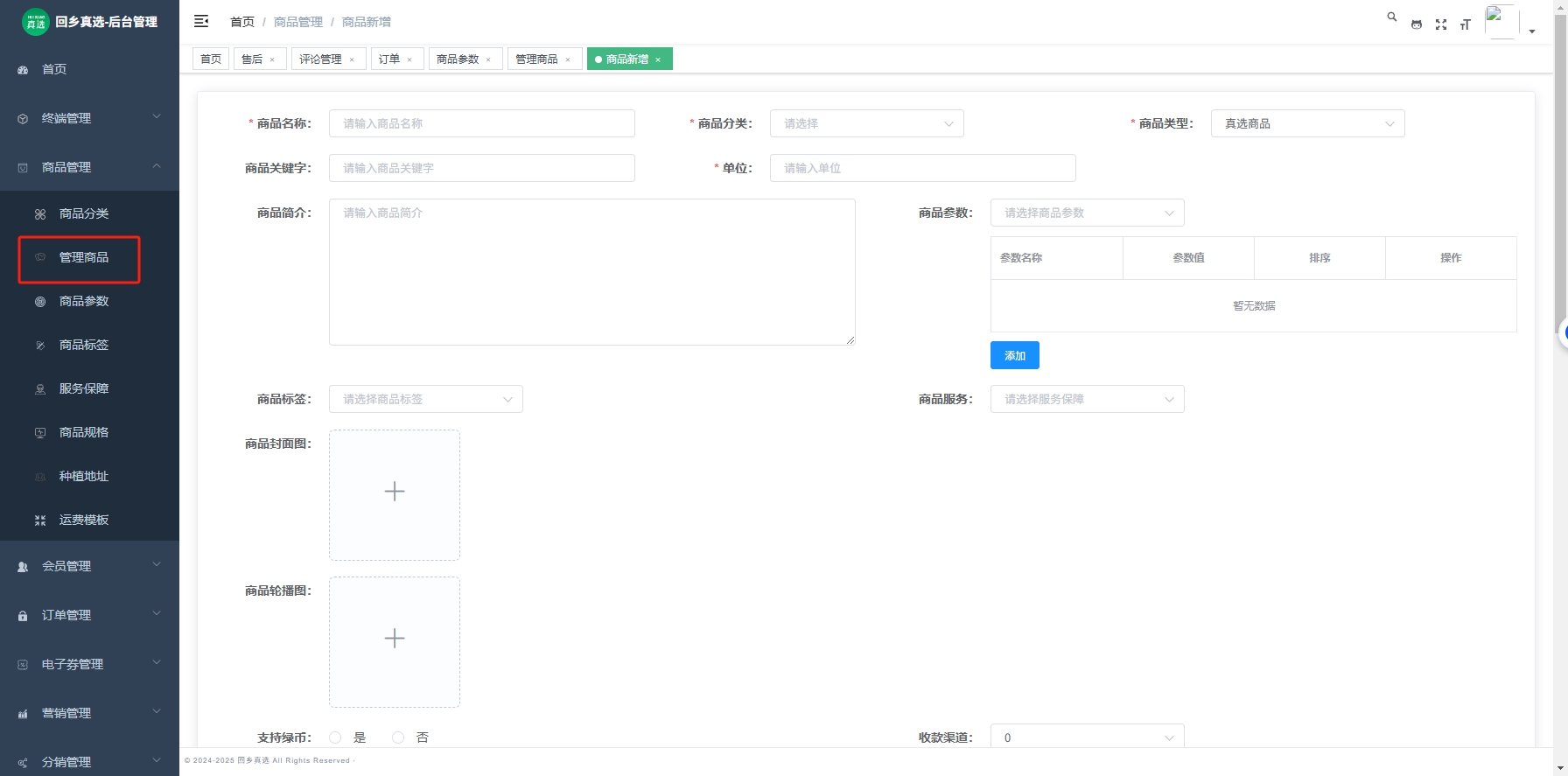Close the 商品新增 tab with its x icon
This screenshot has width=1568, height=776.
pos(658,59)
